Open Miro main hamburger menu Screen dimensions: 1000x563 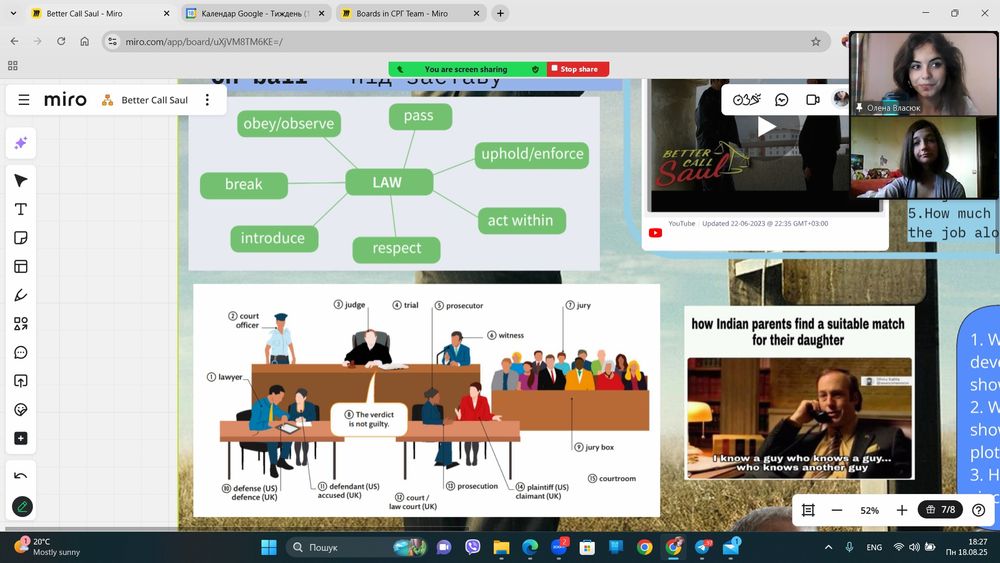coord(24,100)
